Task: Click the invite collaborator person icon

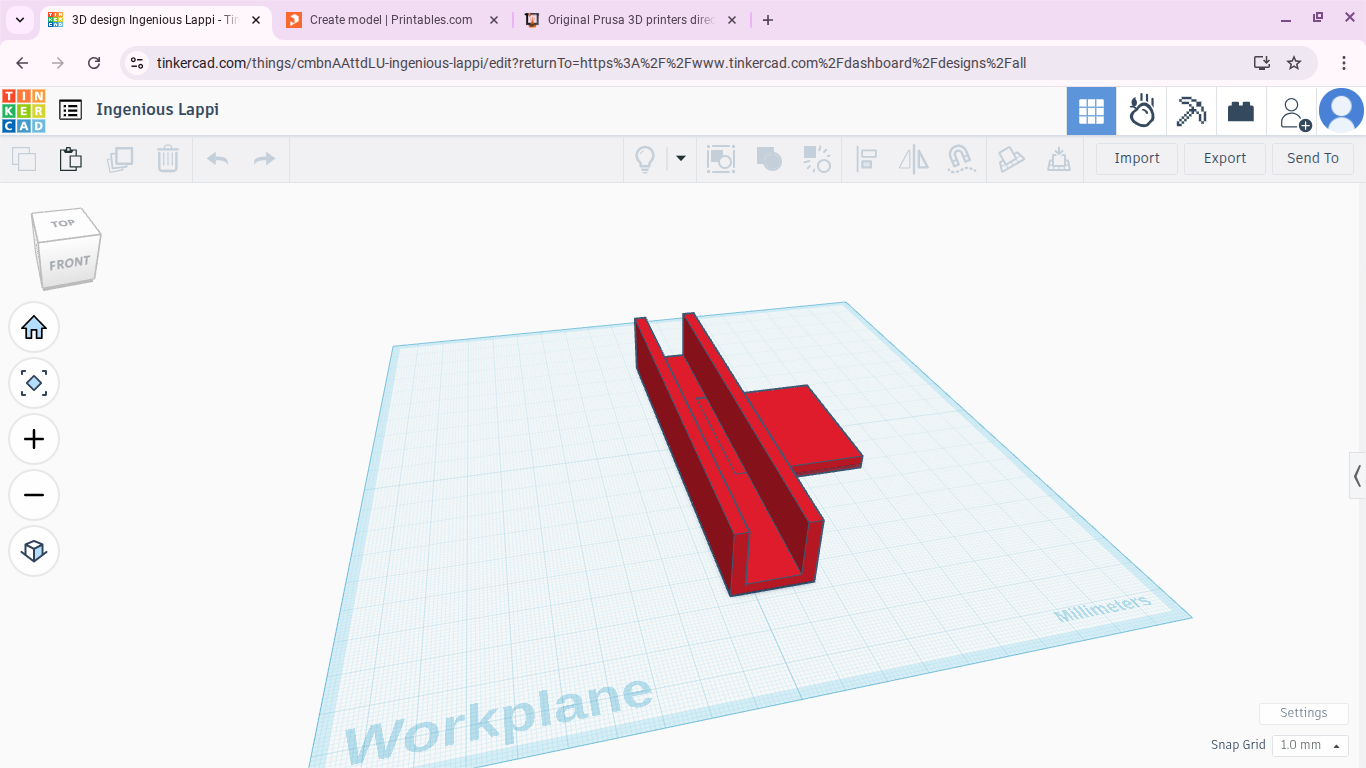Action: click(1295, 112)
